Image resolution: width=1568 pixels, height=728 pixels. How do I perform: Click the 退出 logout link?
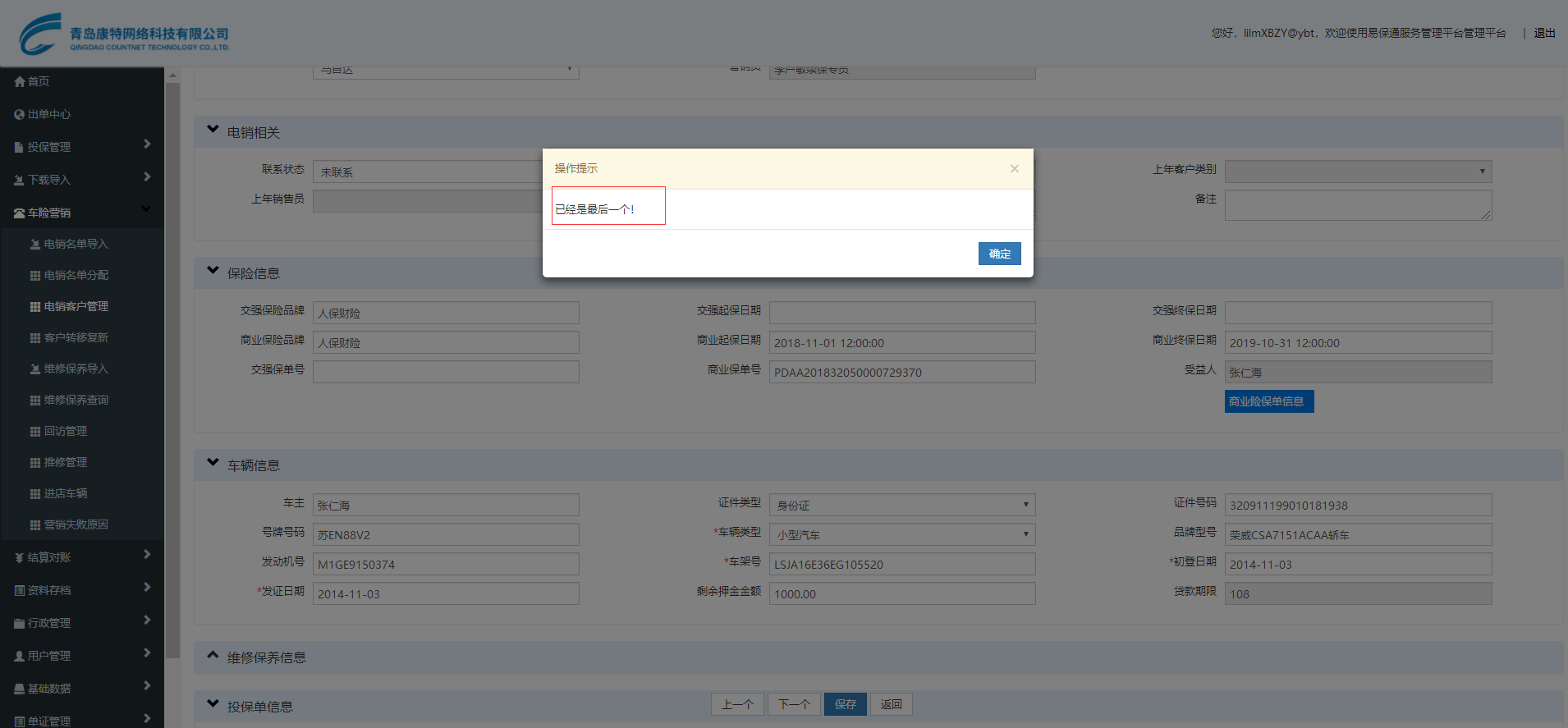[1545, 33]
